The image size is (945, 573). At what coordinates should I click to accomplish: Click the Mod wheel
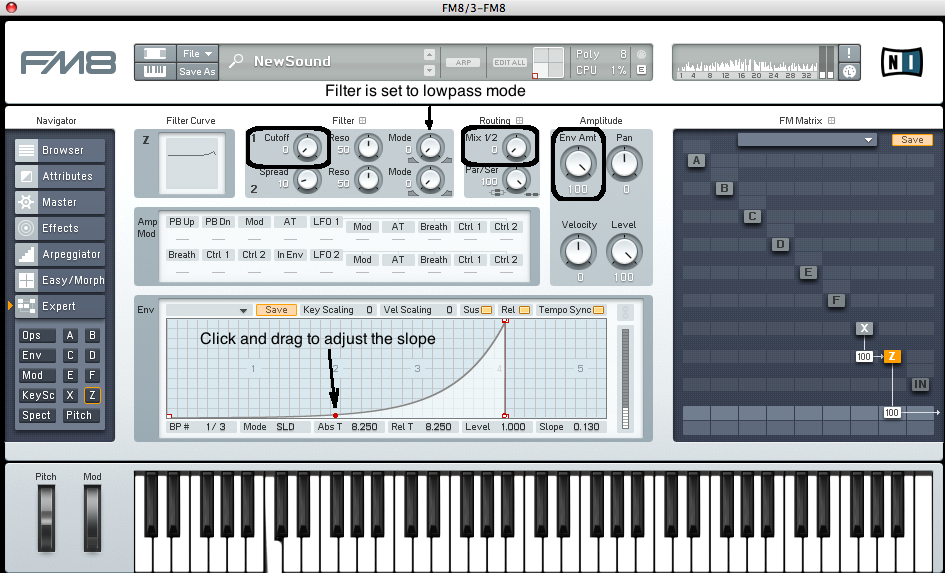click(92, 518)
